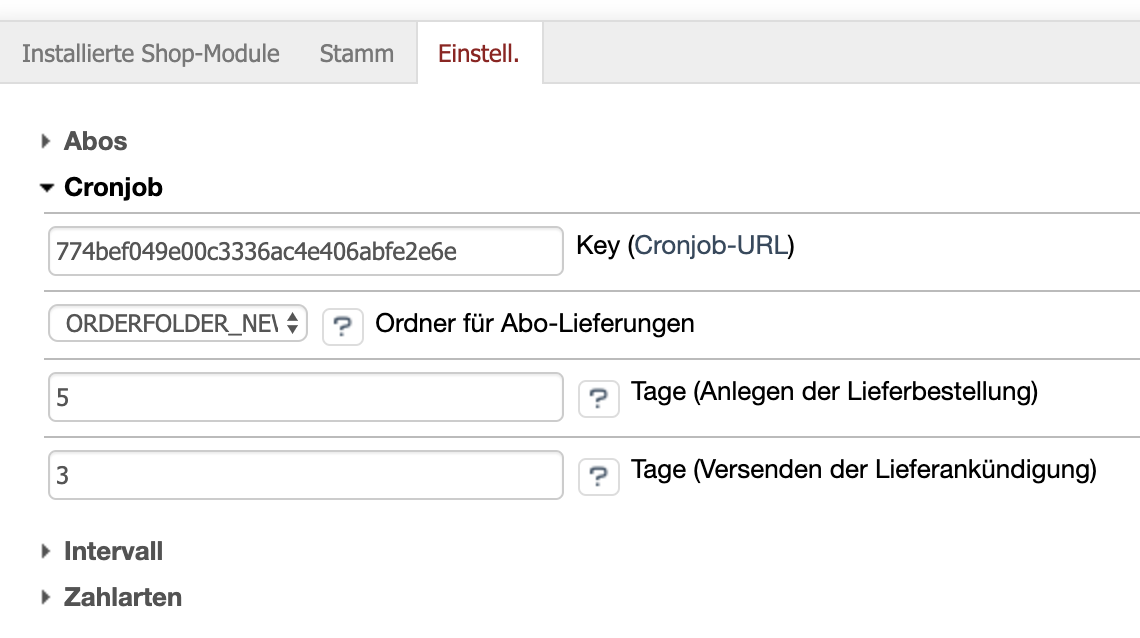Click the Cronjob section heading text
1140x638 pixels.
[x=113, y=188]
